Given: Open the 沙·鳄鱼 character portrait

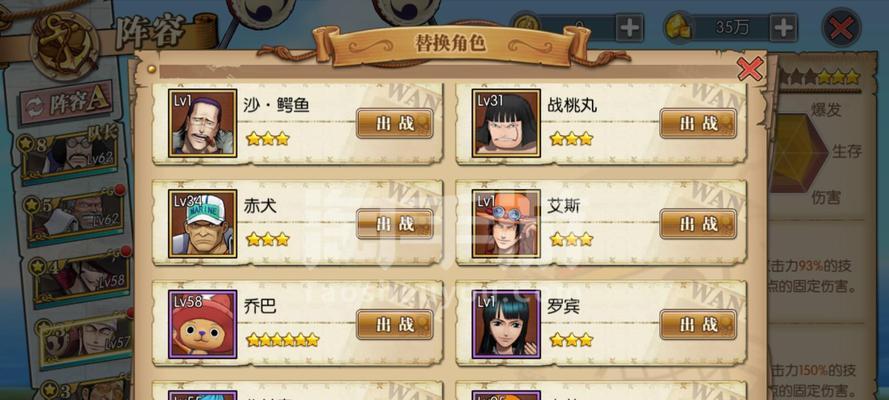Looking at the screenshot, I should pyautogui.click(x=202, y=123).
